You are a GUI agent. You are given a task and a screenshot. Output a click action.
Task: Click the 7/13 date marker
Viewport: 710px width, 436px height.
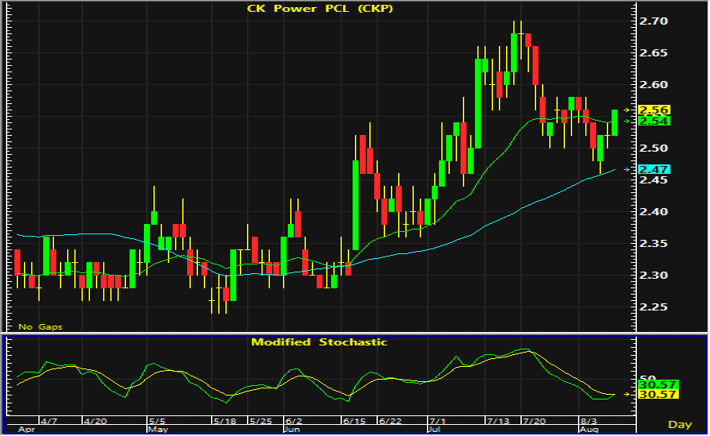[498, 421]
